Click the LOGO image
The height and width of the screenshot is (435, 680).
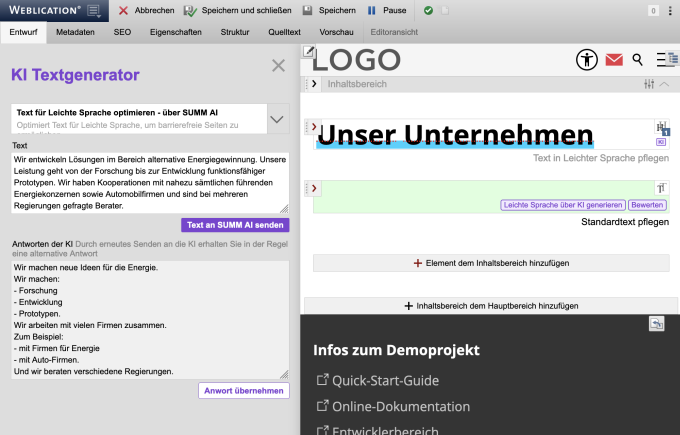coord(356,60)
